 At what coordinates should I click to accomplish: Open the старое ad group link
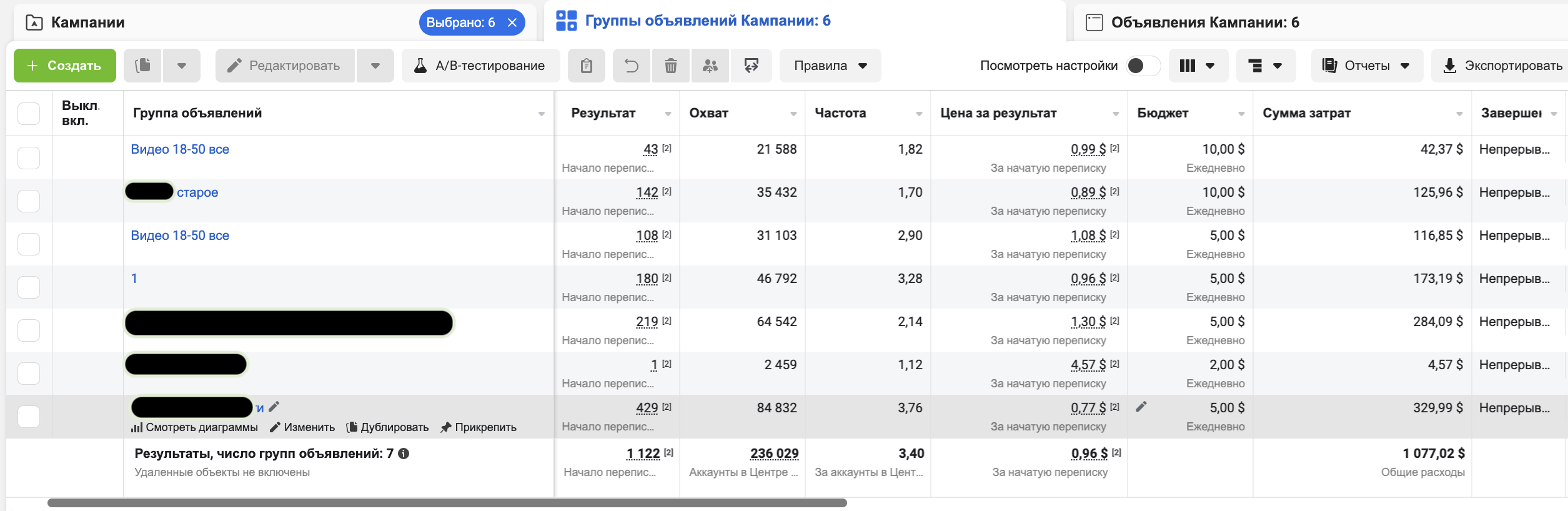197,192
